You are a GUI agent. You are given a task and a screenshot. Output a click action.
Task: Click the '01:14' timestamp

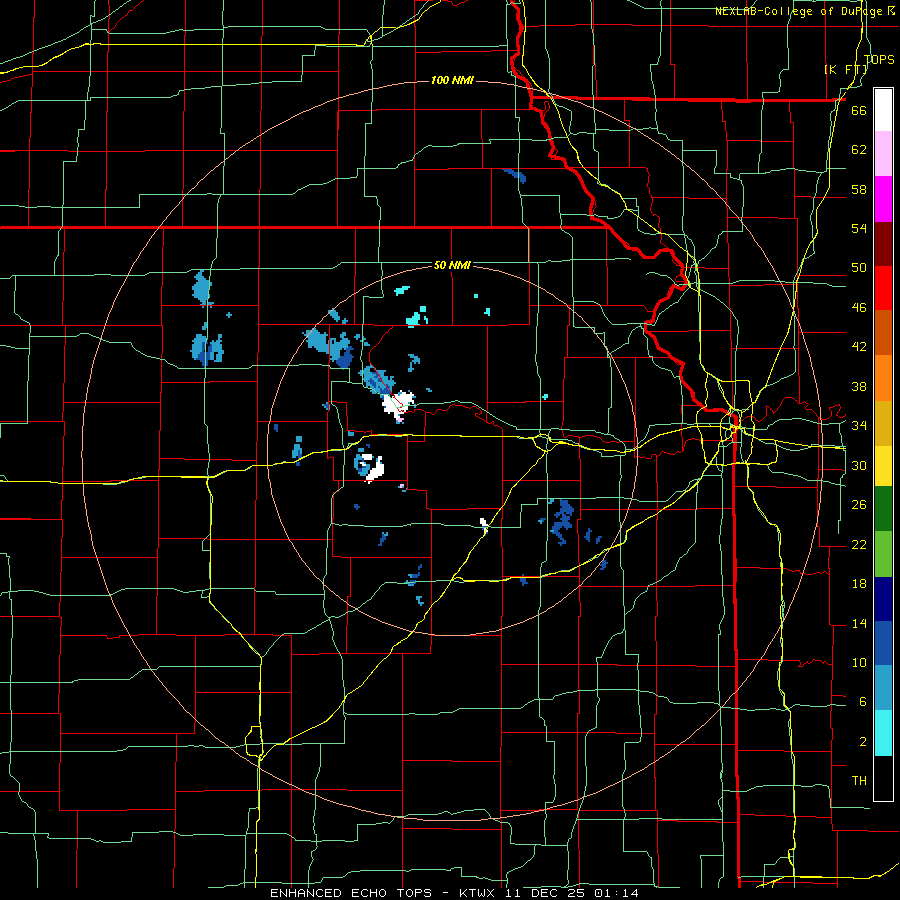[616, 893]
